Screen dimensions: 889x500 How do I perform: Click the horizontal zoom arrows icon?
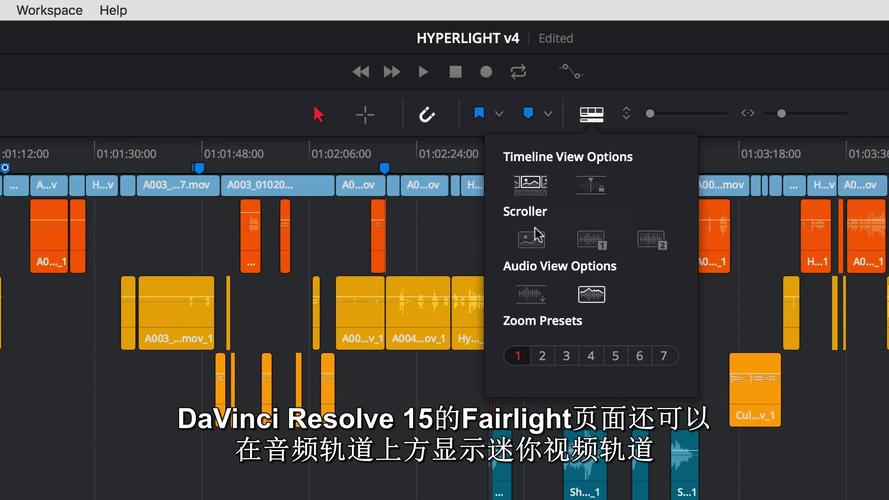point(748,113)
